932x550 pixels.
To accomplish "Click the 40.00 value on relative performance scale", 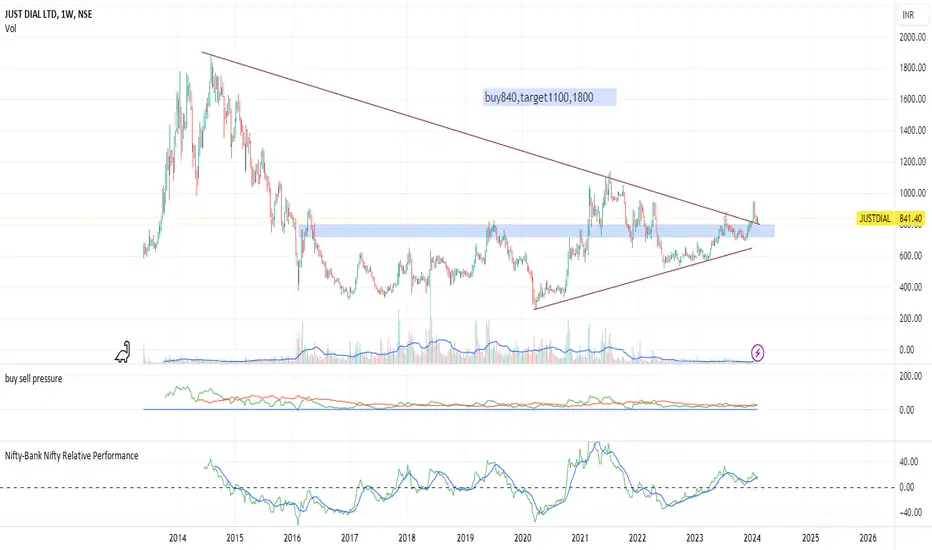I will pos(909,461).
